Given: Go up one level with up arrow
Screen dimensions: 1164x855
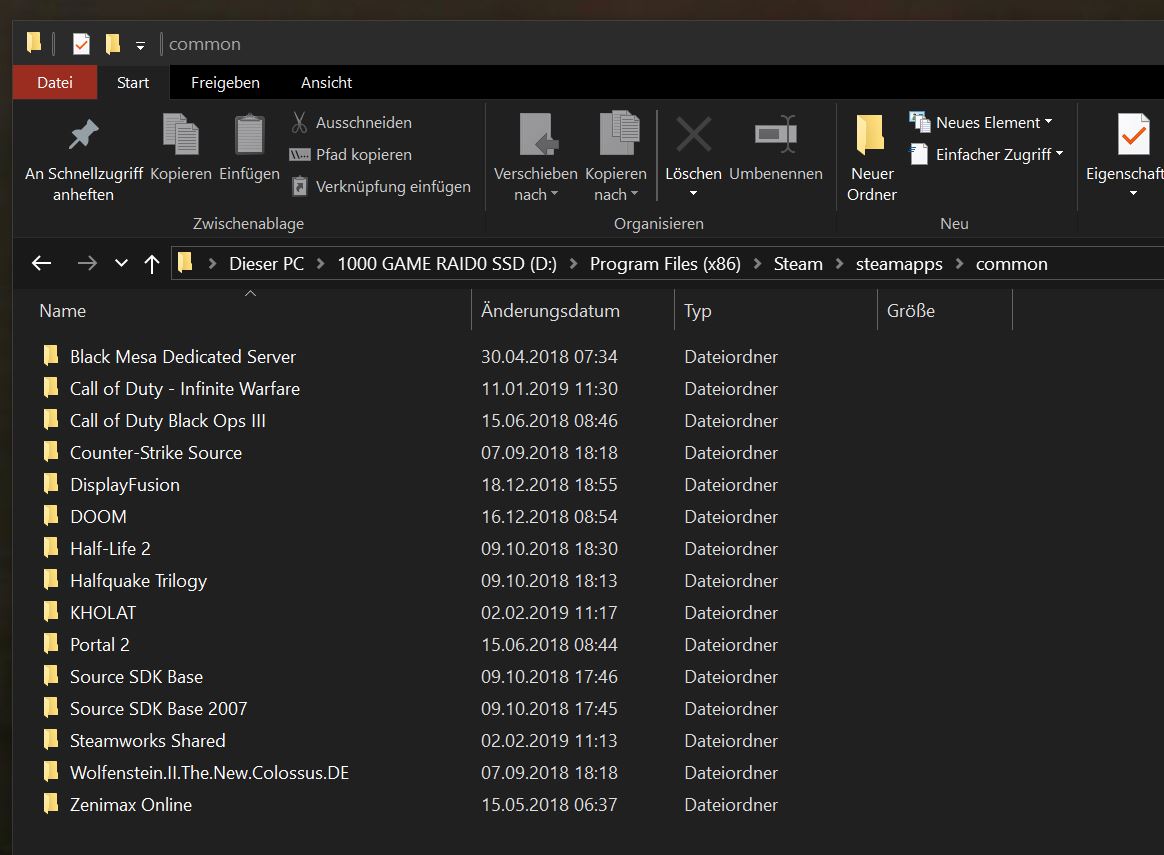Looking at the screenshot, I should [x=151, y=263].
